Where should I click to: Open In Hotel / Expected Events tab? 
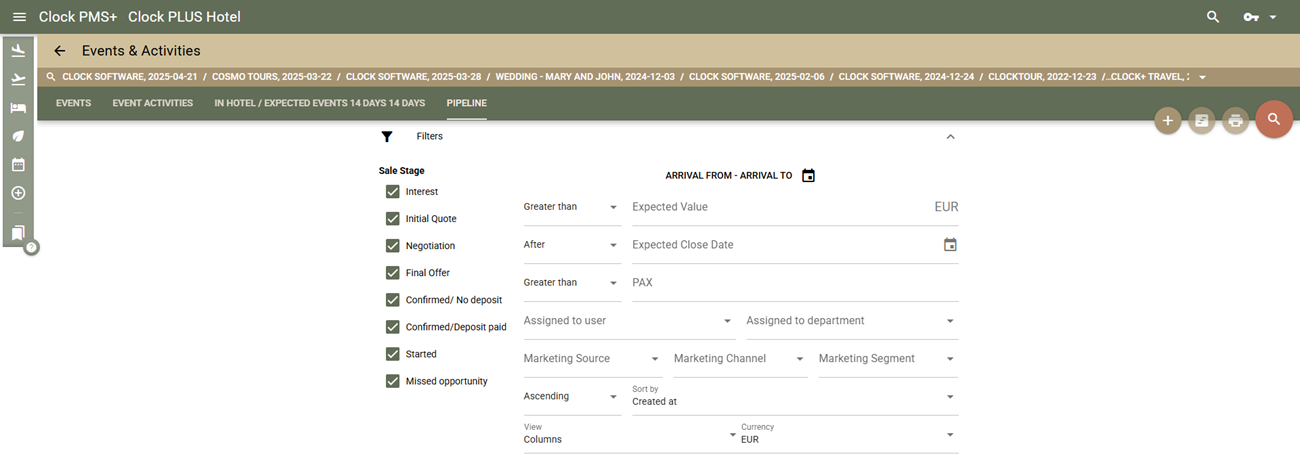[x=320, y=103]
